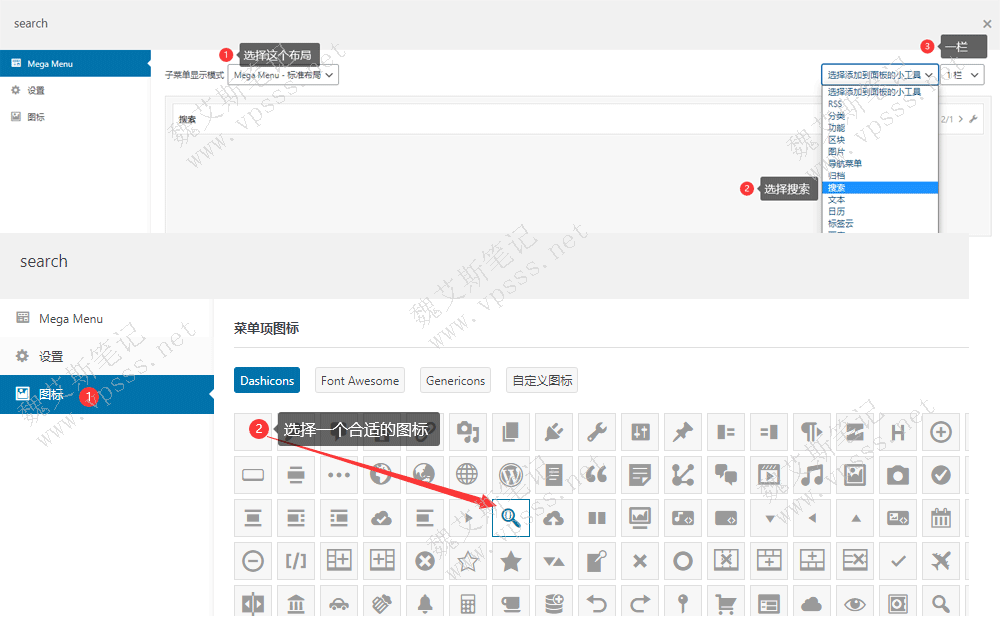Pick the shopping cart icon
1000x617 pixels.
pyautogui.click(x=726, y=603)
